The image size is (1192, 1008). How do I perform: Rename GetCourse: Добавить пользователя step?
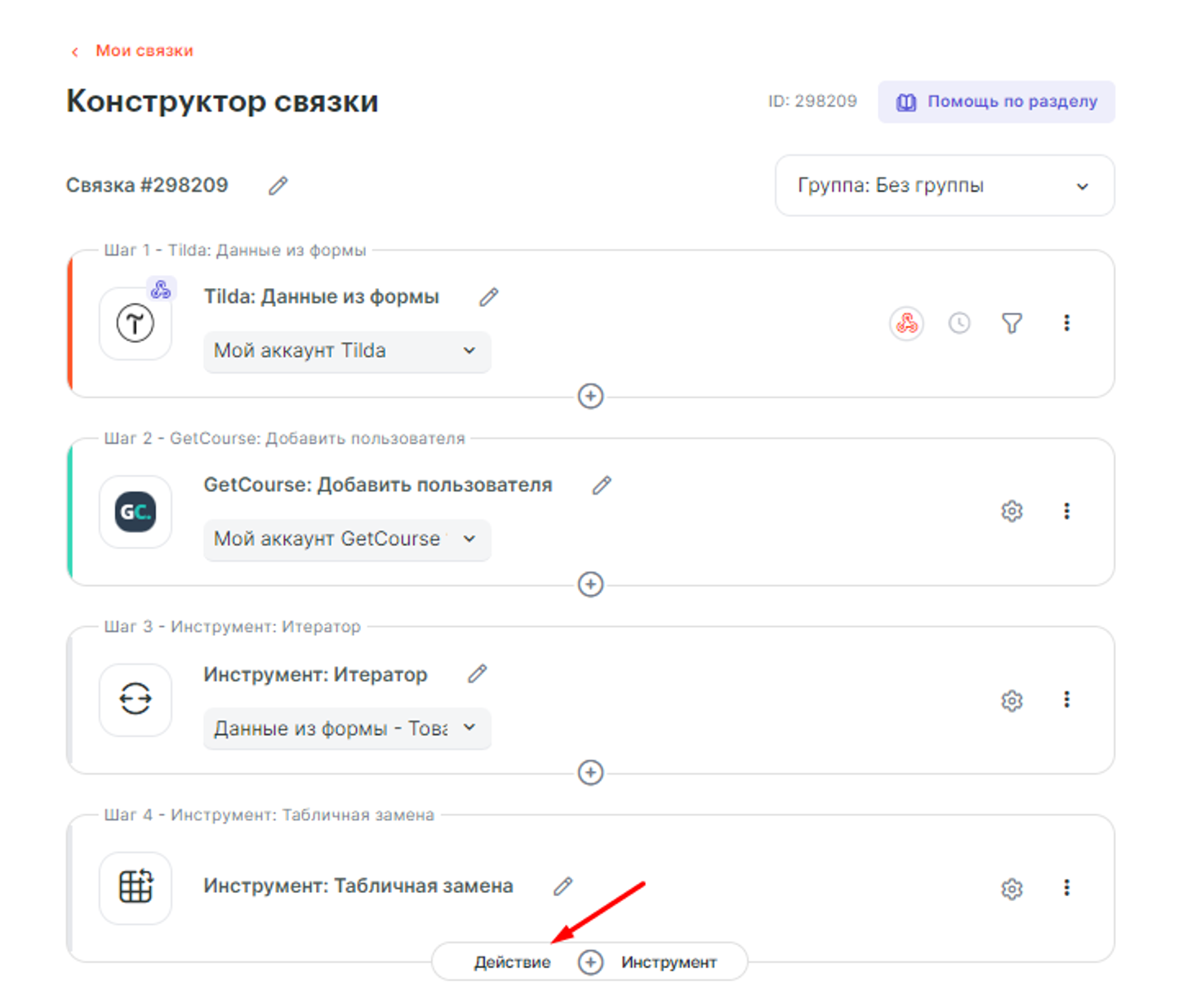[x=602, y=486]
